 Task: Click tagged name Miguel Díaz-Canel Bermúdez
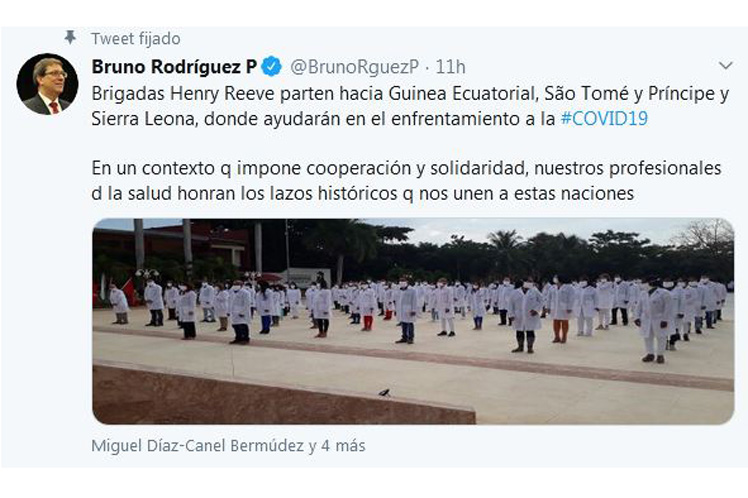[197, 446]
